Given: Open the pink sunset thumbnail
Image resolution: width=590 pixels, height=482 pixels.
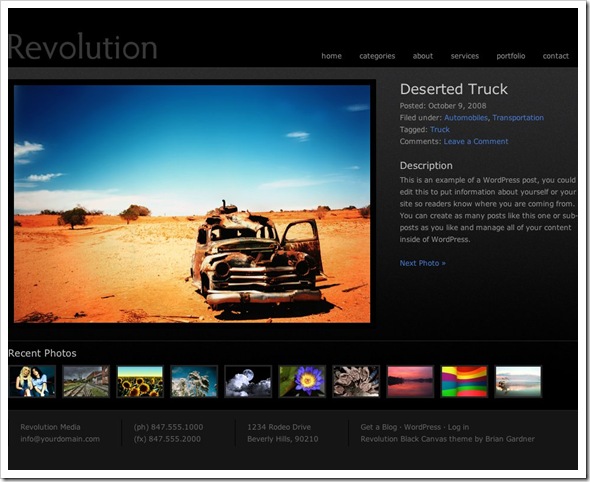Looking at the screenshot, I should (410, 381).
